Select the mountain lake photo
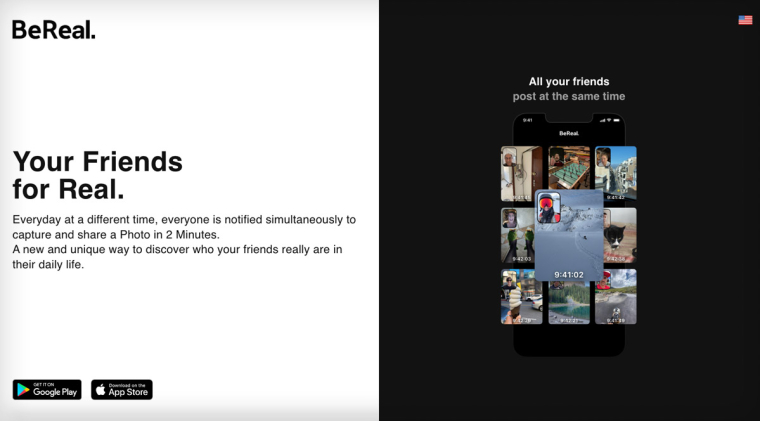 (568, 303)
